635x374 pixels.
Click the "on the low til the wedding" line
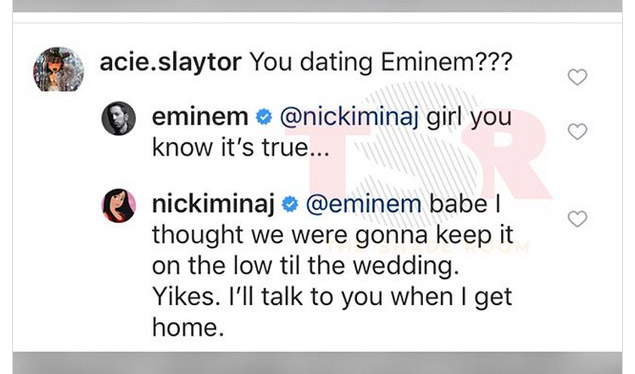coord(306,266)
